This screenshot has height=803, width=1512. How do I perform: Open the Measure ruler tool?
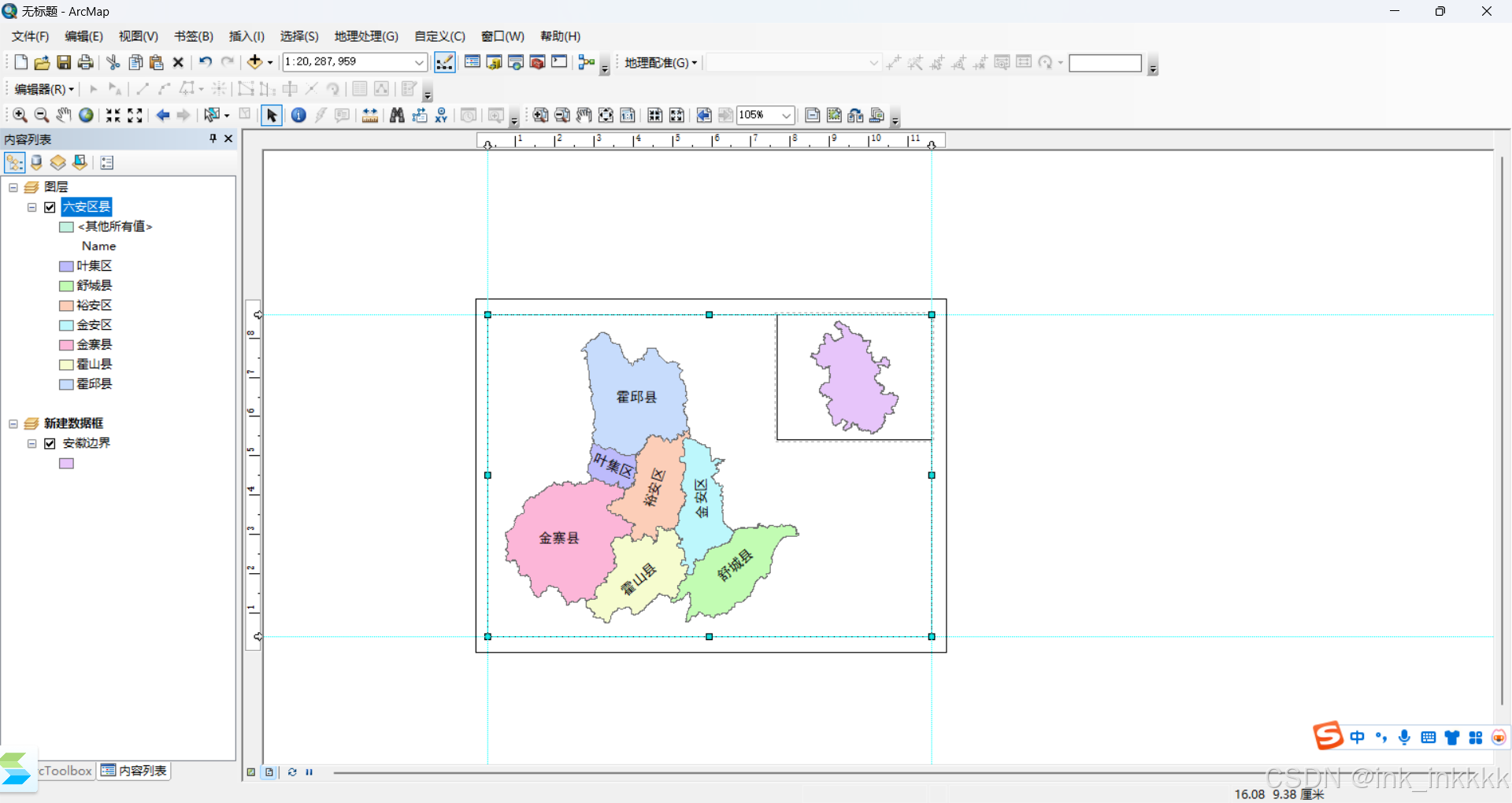click(x=370, y=116)
